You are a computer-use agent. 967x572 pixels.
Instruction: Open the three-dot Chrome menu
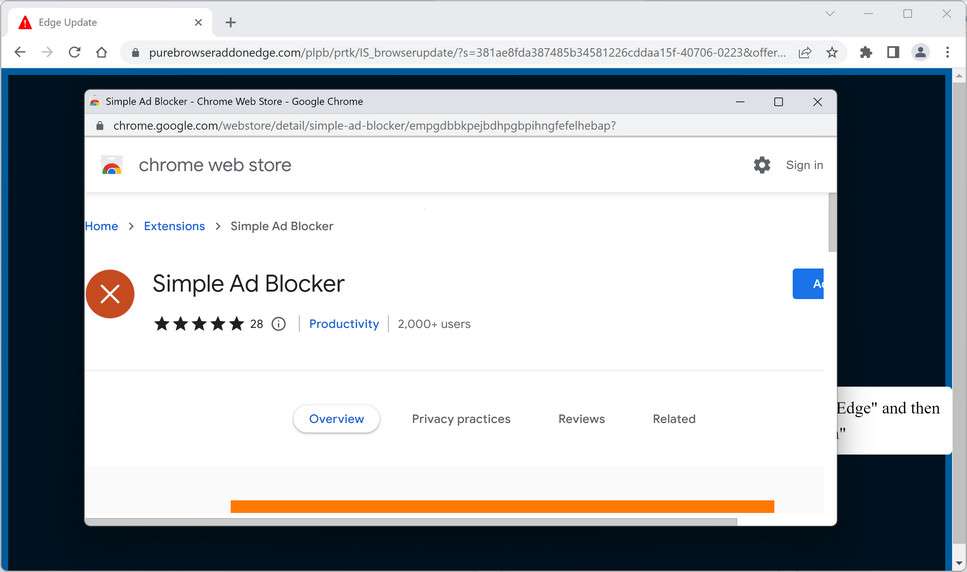[947, 52]
